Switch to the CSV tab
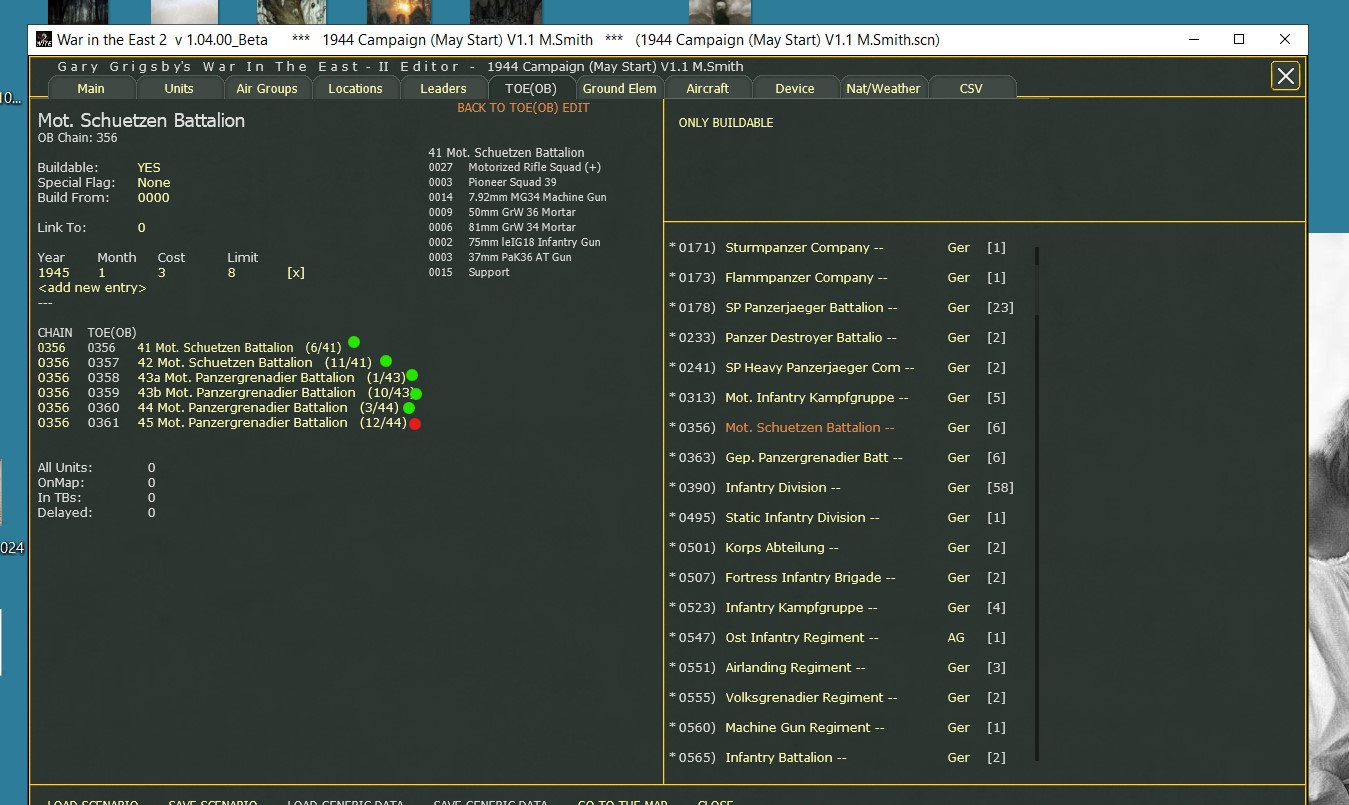 pyautogui.click(x=971, y=88)
